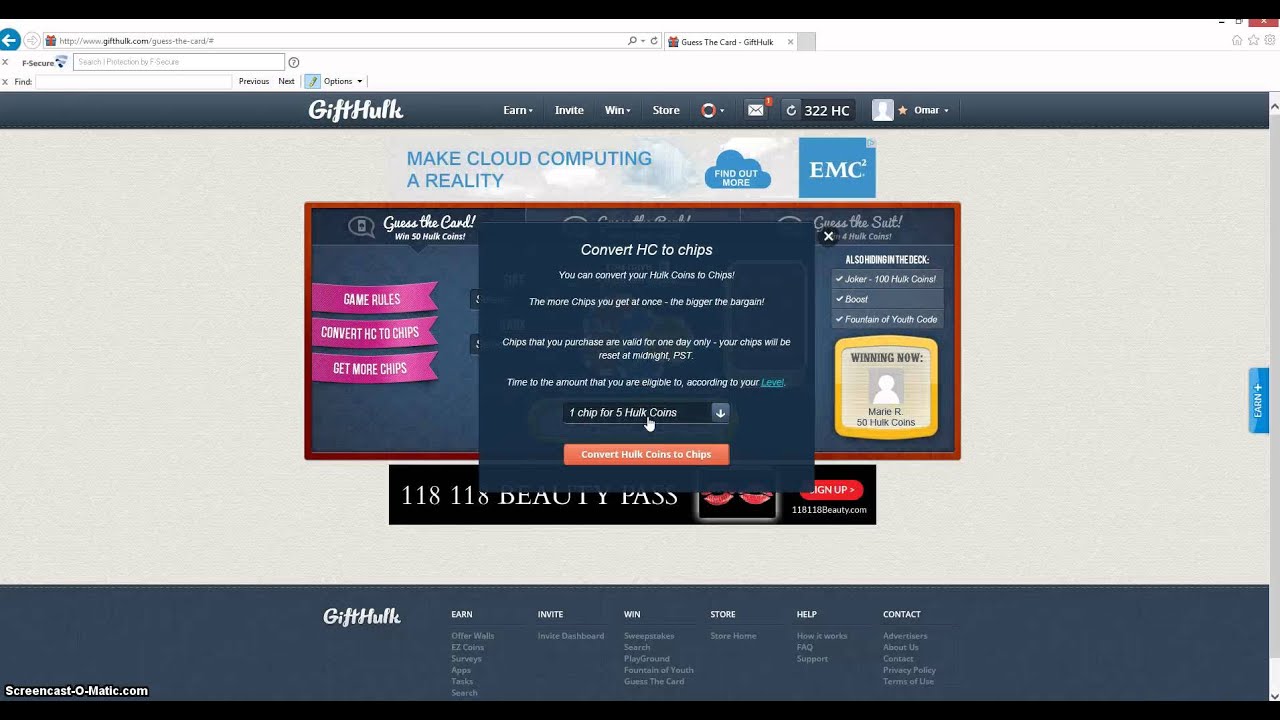
Task: Open the EZ Coins footer link
Action: click(x=467, y=647)
